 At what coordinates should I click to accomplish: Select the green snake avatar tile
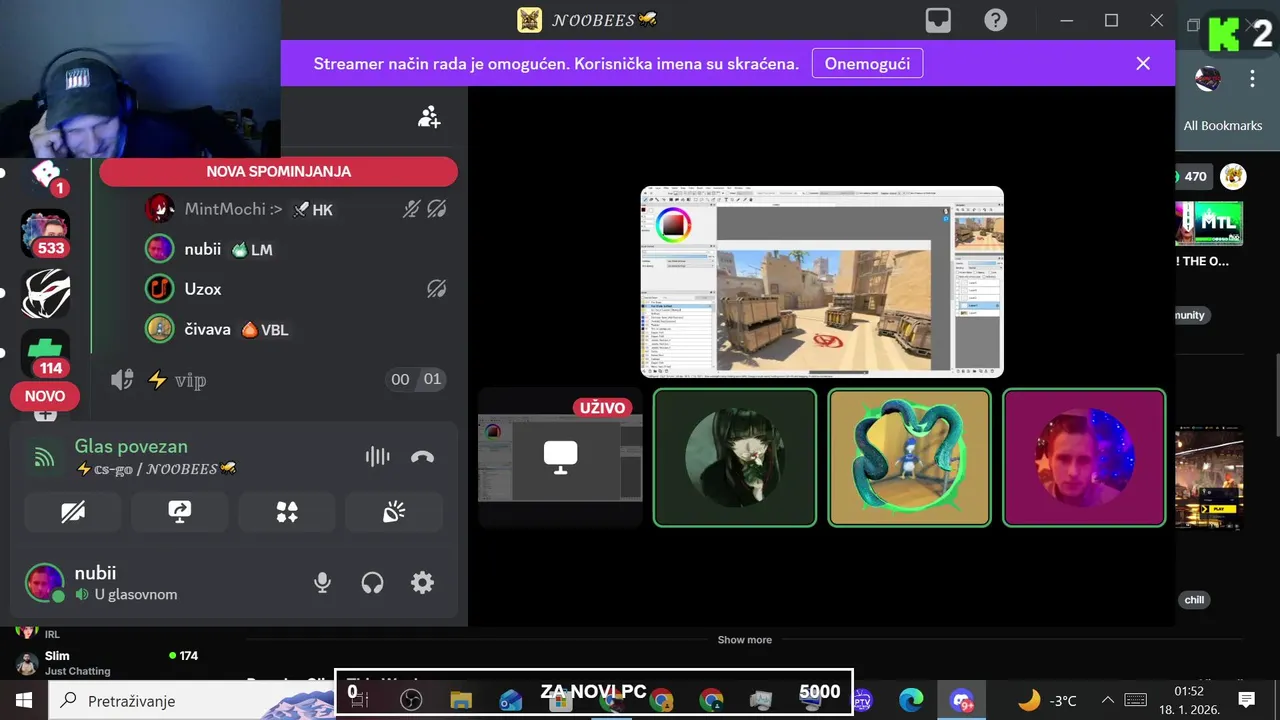tap(909, 457)
